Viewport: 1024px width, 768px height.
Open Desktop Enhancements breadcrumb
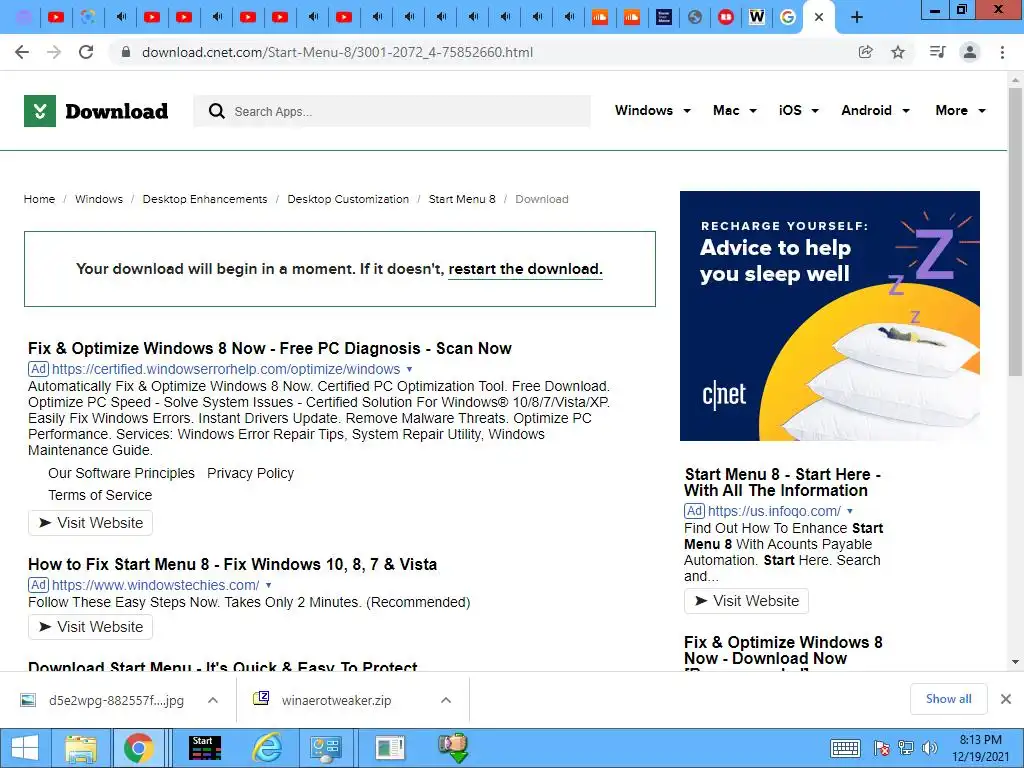point(205,199)
